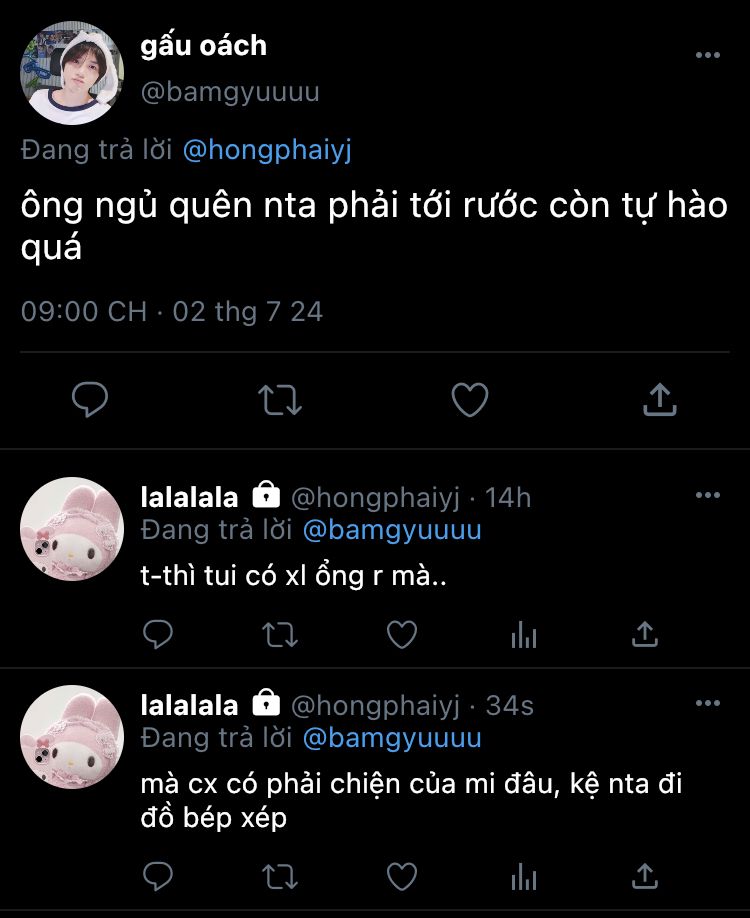Viewport: 750px width, 918px height.
Task: Open more options on the 14h reply
Action: click(708, 495)
